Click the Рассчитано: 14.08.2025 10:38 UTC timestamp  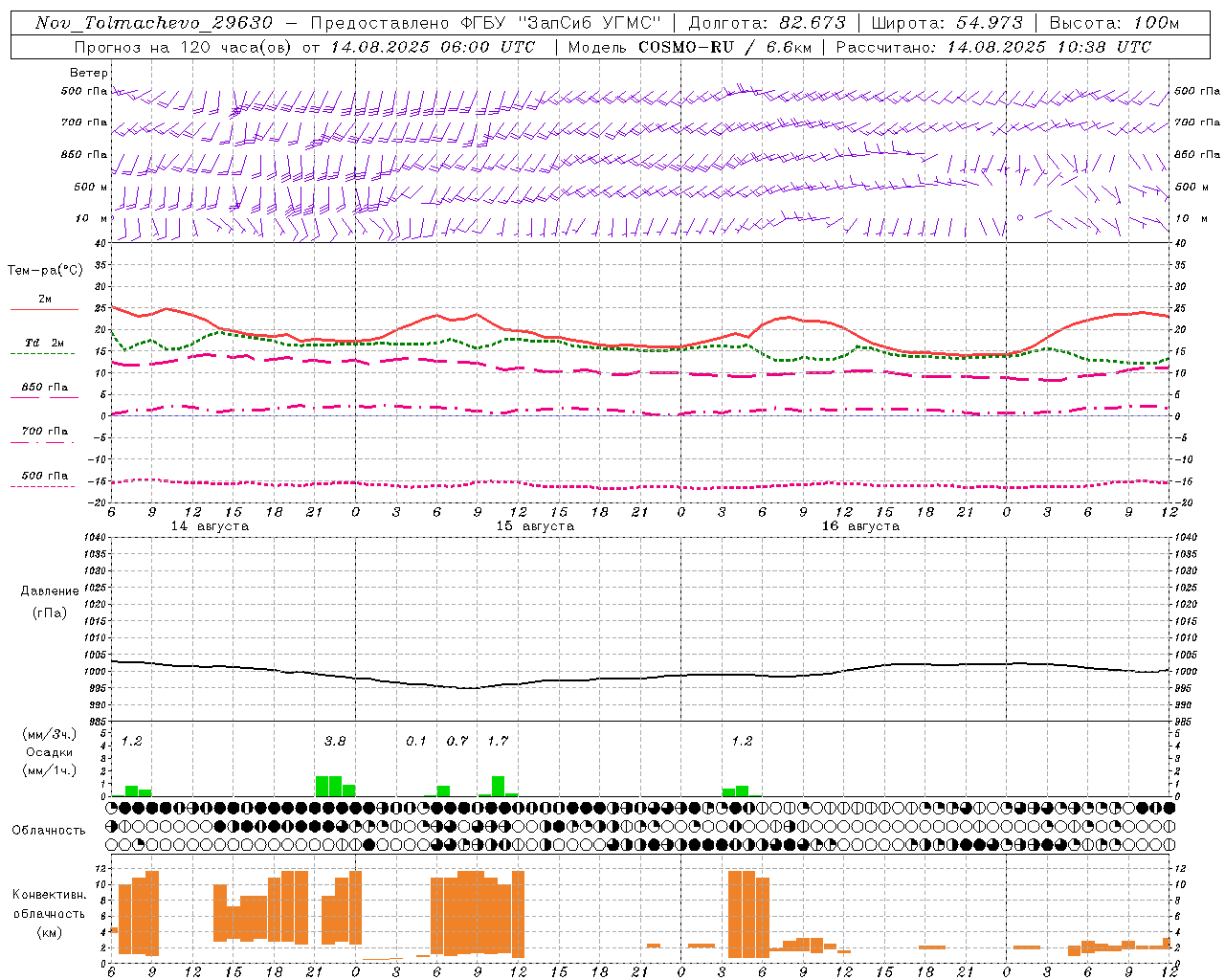tap(993, 47)
